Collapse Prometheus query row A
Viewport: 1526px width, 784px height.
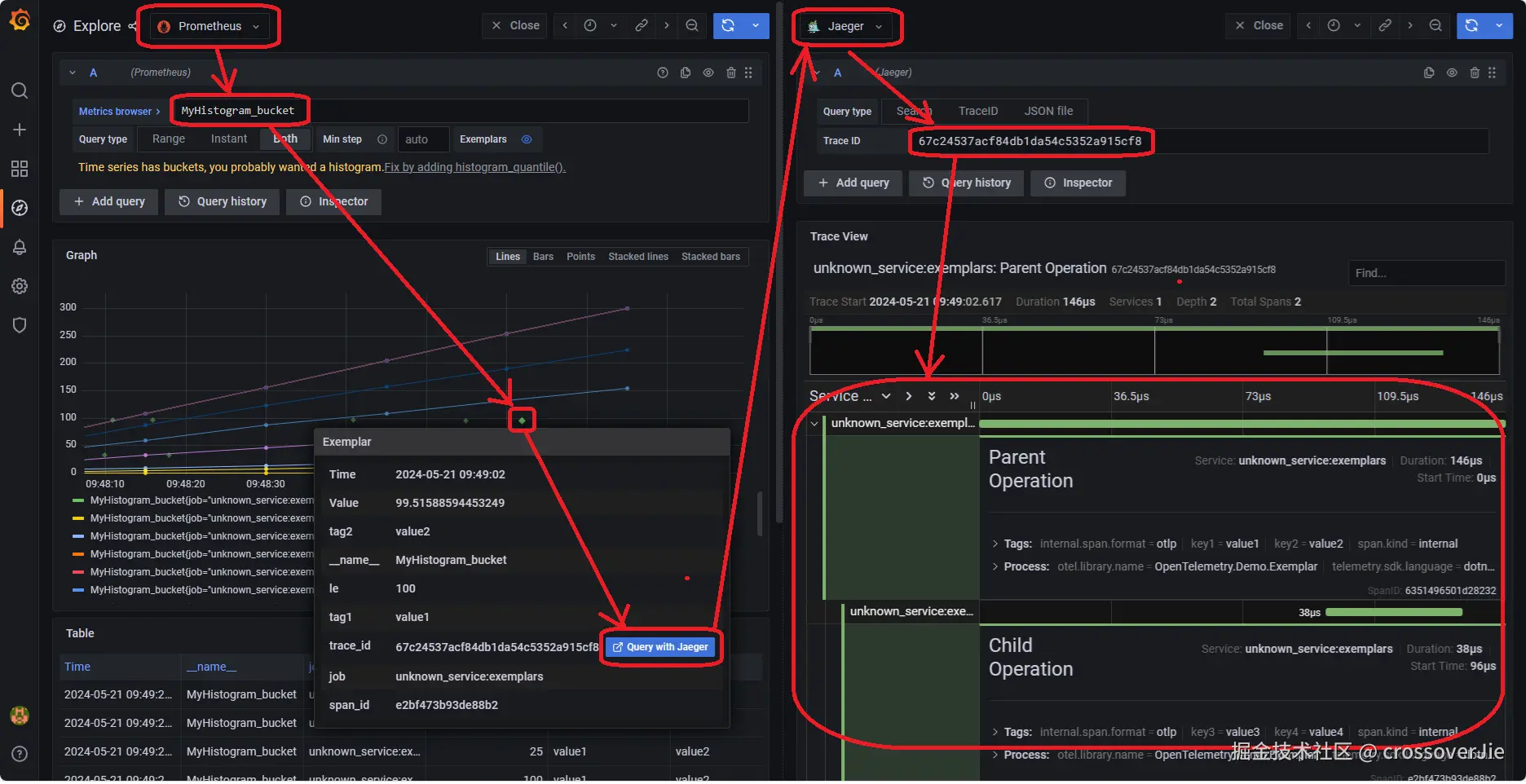pos(73,73)
